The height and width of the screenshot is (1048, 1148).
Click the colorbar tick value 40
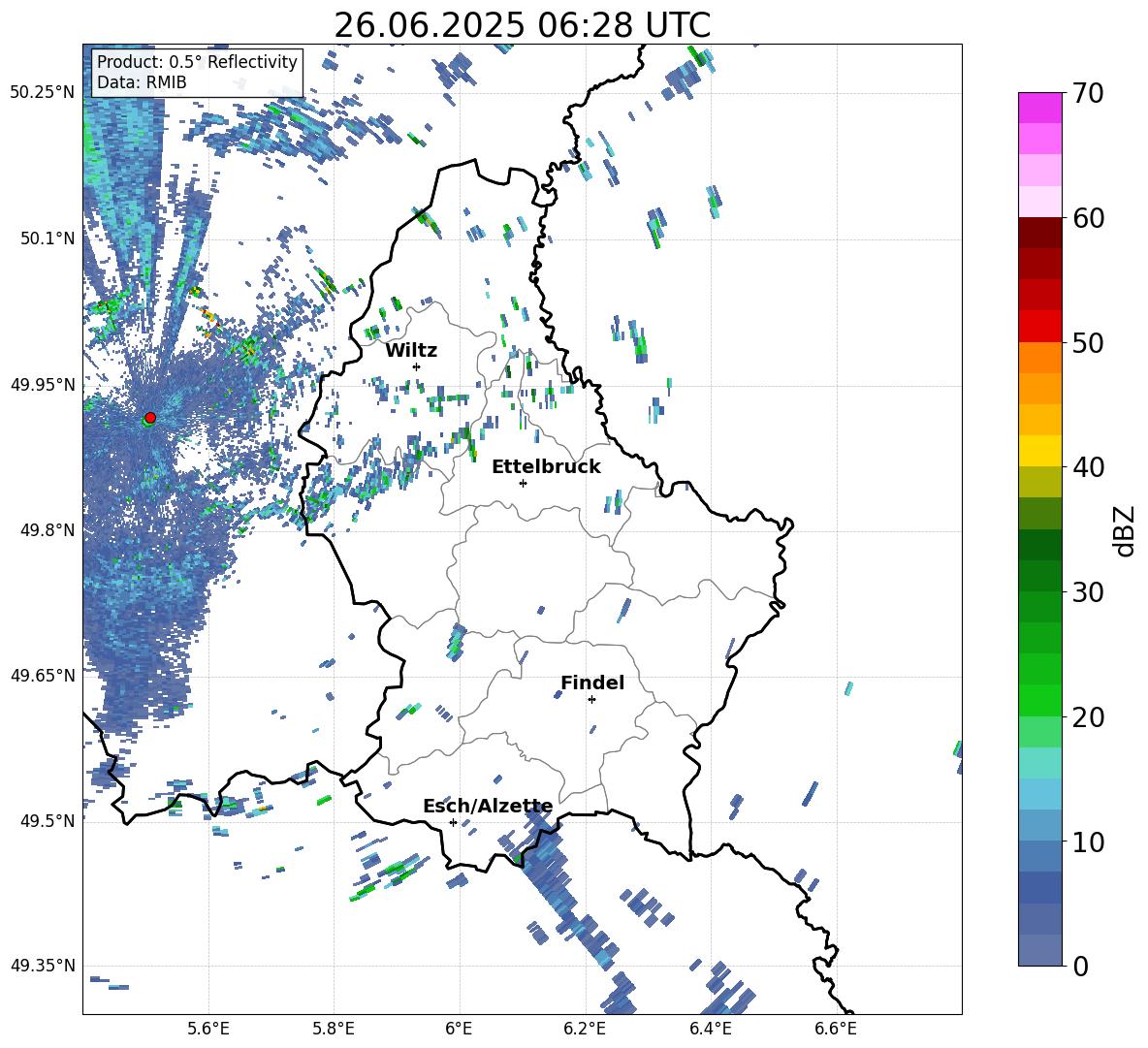click(1088, 467)
